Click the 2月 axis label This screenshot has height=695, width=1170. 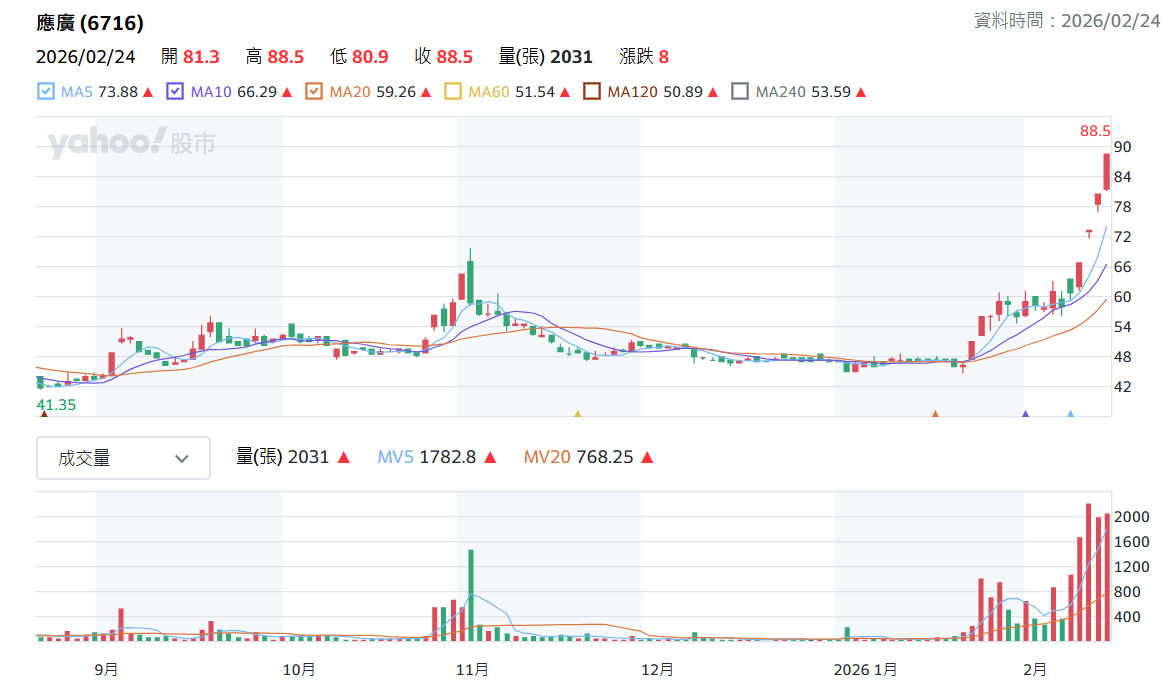click(1034, 670)
